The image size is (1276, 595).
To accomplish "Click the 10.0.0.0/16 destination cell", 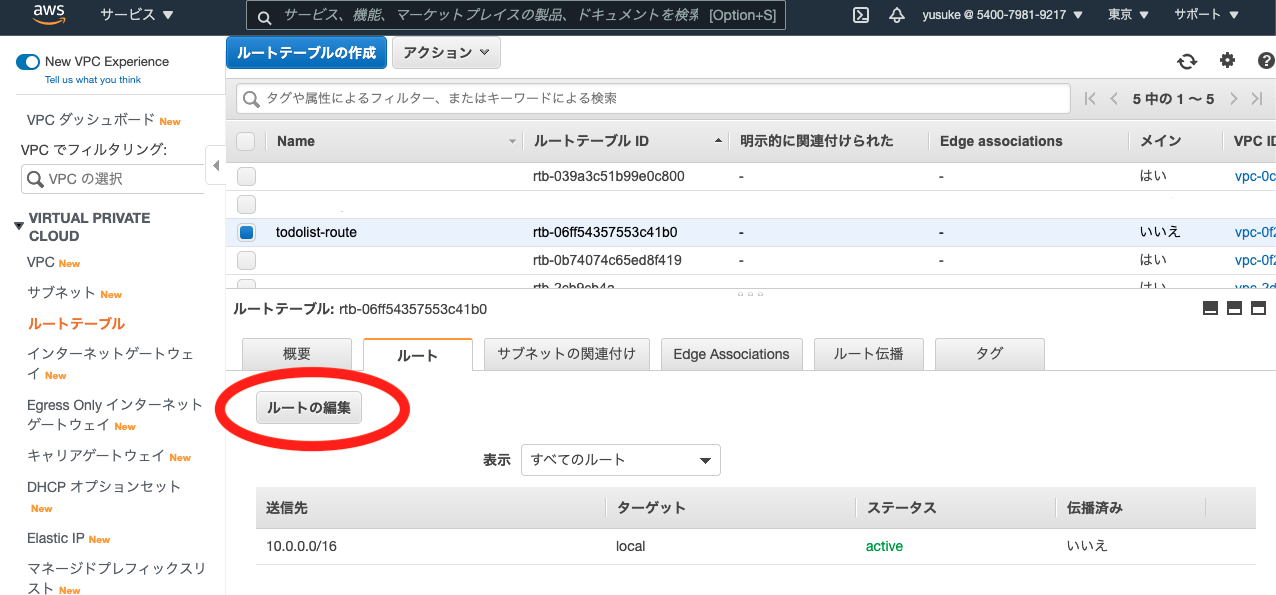I will coord(302,546).
